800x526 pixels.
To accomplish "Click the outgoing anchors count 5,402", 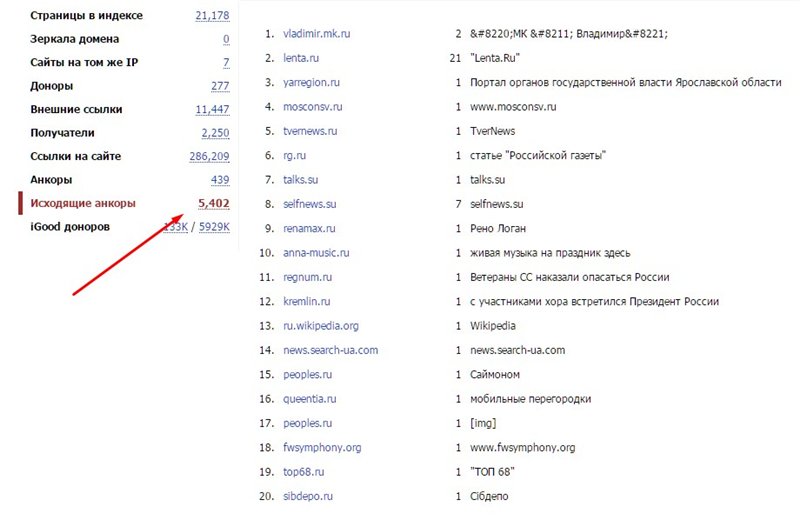I will tap(214, 204).
